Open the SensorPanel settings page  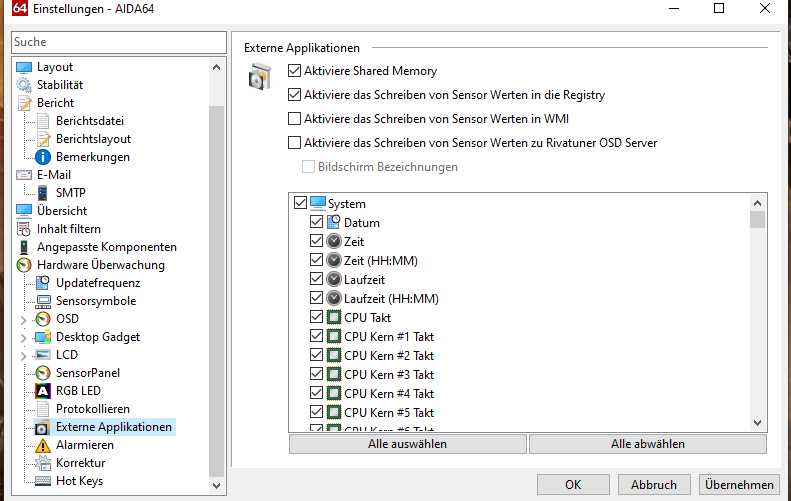88,373
